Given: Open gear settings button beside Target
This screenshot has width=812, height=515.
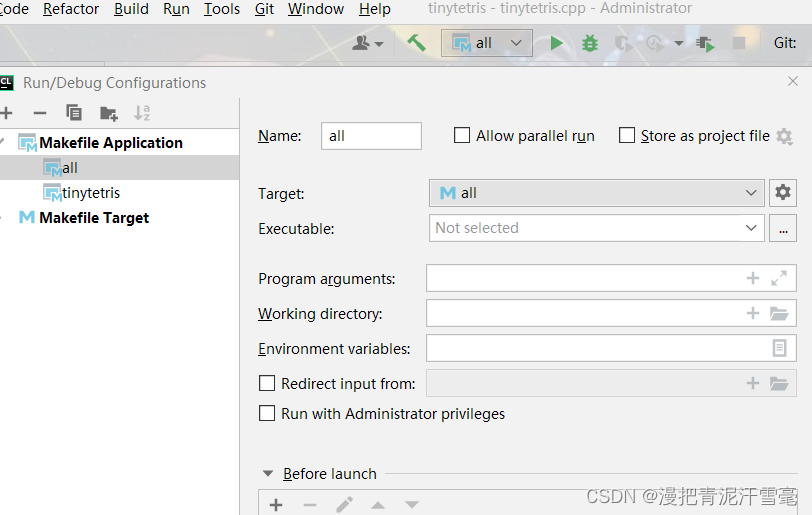Looking at the screenshot, I should coord(783,193).
